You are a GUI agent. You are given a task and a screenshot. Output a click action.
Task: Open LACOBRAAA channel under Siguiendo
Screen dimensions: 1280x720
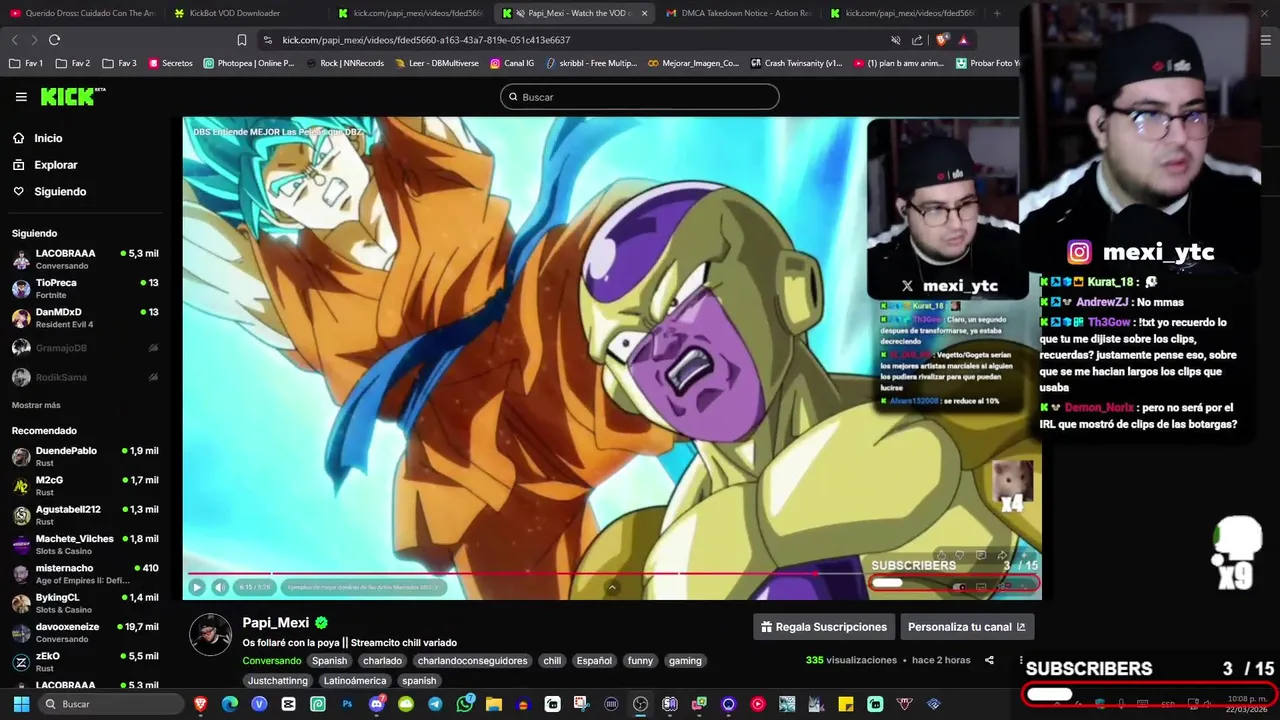[x=85, y=259]
